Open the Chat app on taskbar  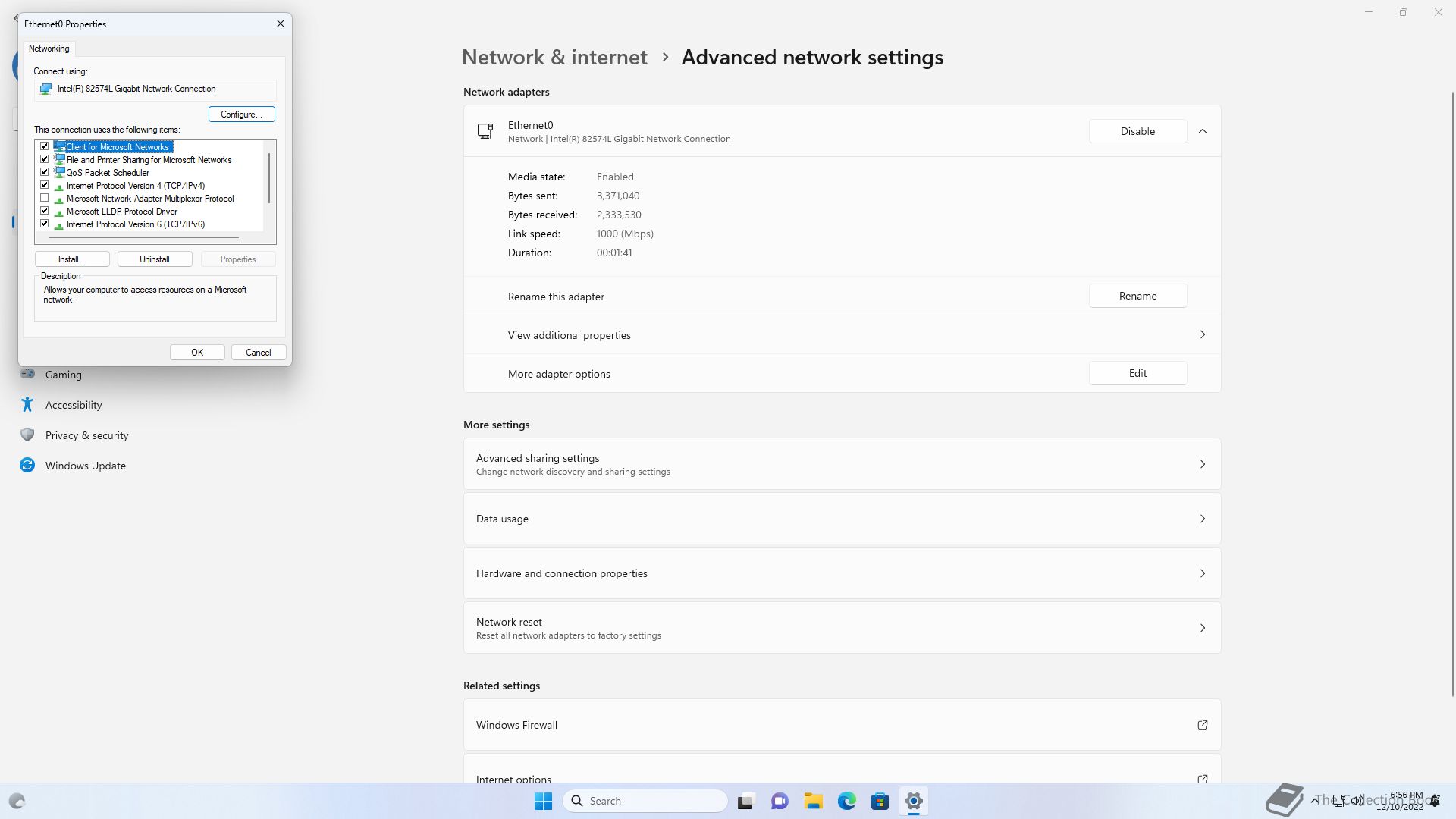coord(780,801)
